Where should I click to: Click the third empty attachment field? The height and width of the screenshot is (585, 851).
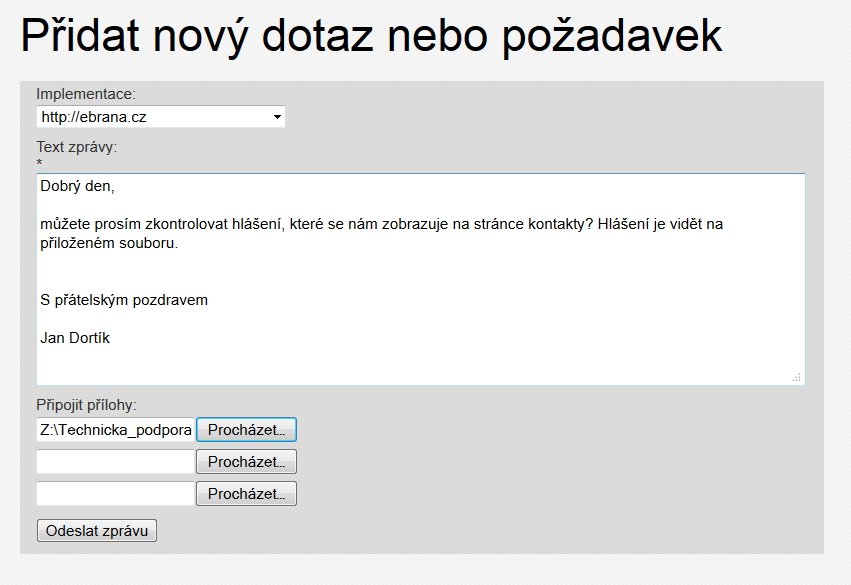tap(115, 494)
